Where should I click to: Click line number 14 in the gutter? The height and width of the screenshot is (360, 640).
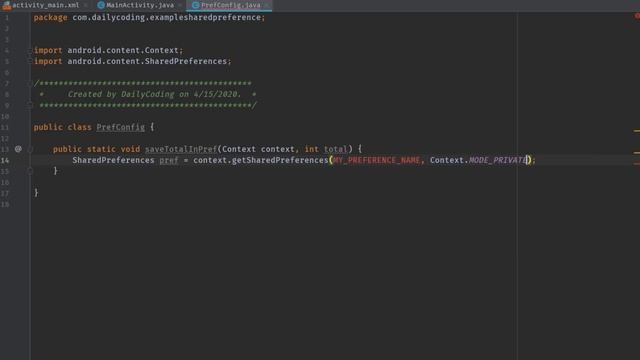pos(5,160)
